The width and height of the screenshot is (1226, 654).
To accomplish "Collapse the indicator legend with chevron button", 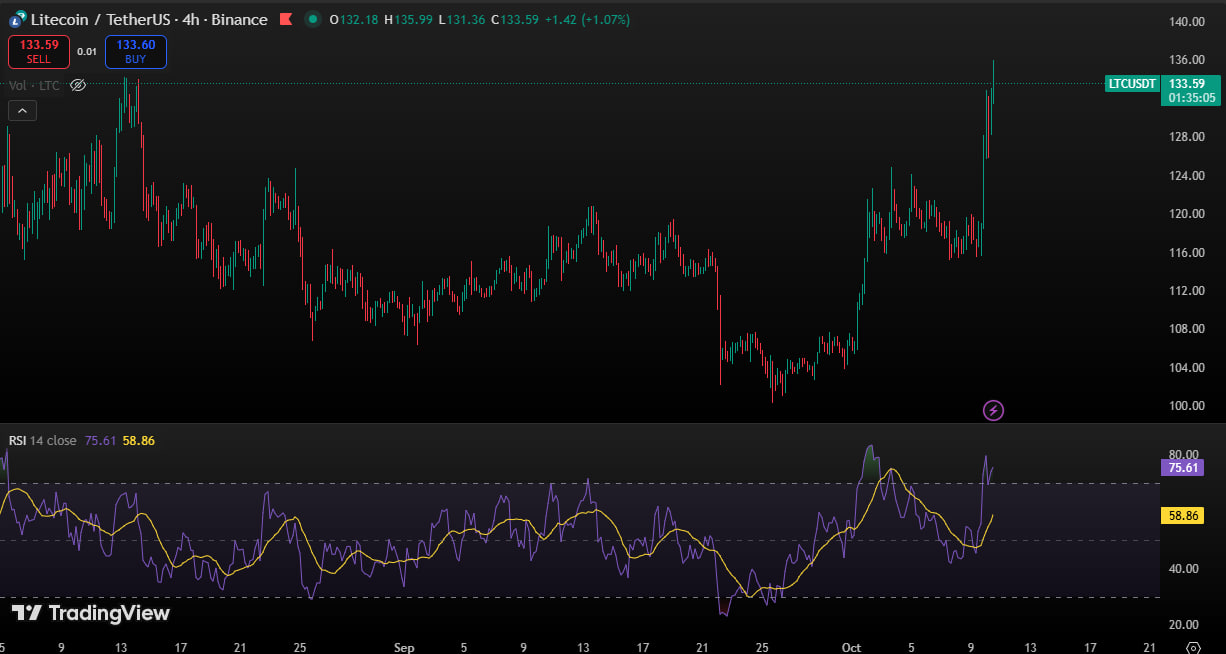I will [x=23, y=111].
